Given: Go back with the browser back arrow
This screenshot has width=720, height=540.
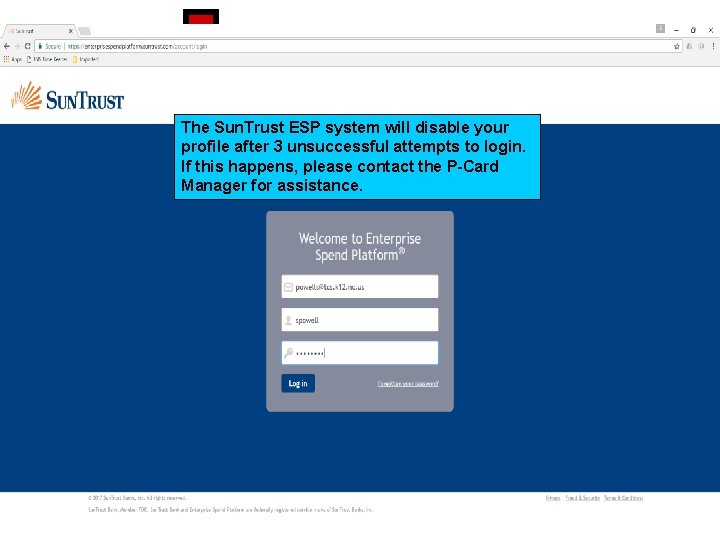Looking at the screenshot, I should (x=6, y=46).
